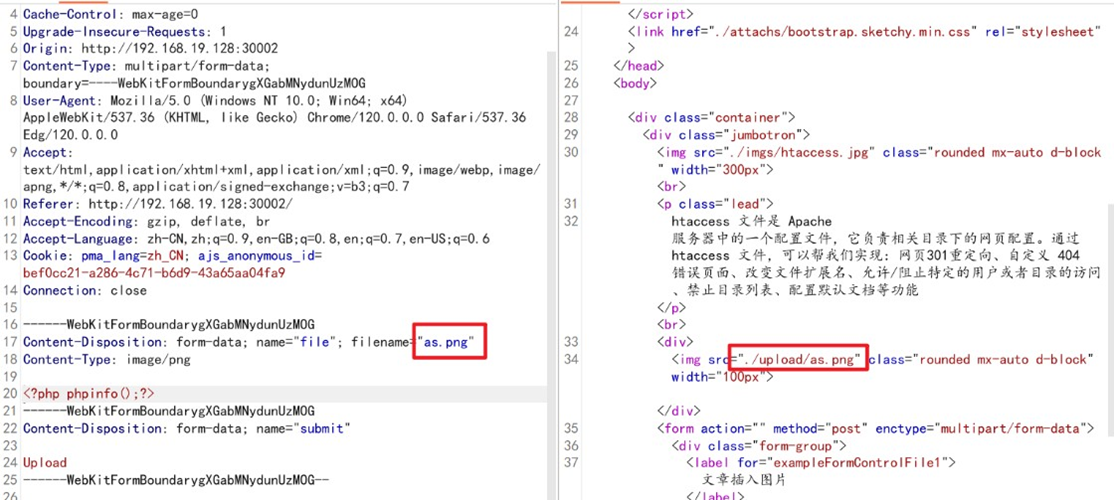The height and width of the screenshot is (500, 1114).
Task: Click the <body> tag on line 26
Action: [x=634, y=83]
